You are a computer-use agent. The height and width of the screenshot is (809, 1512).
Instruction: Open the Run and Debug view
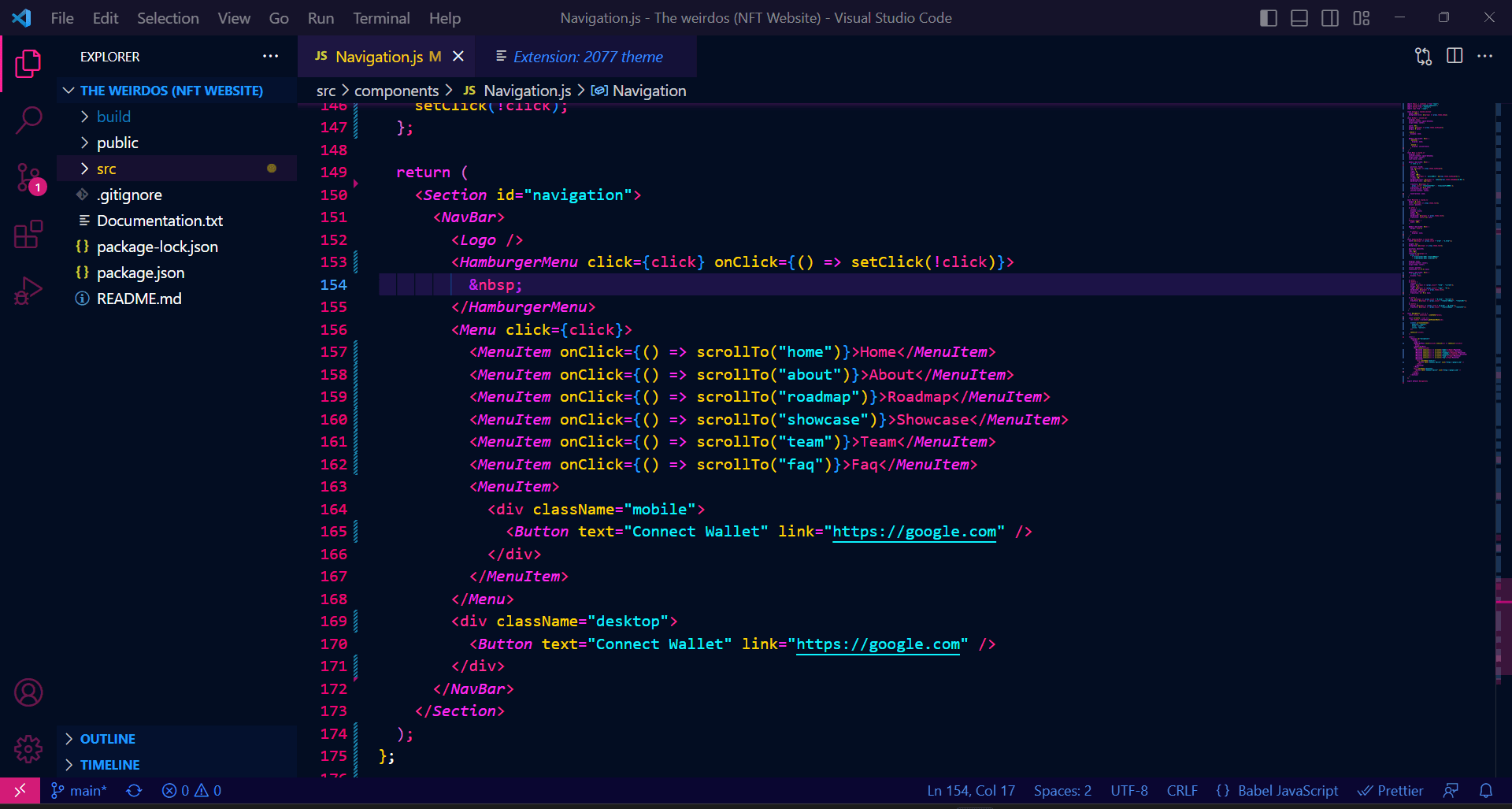[x=28, y=291]
